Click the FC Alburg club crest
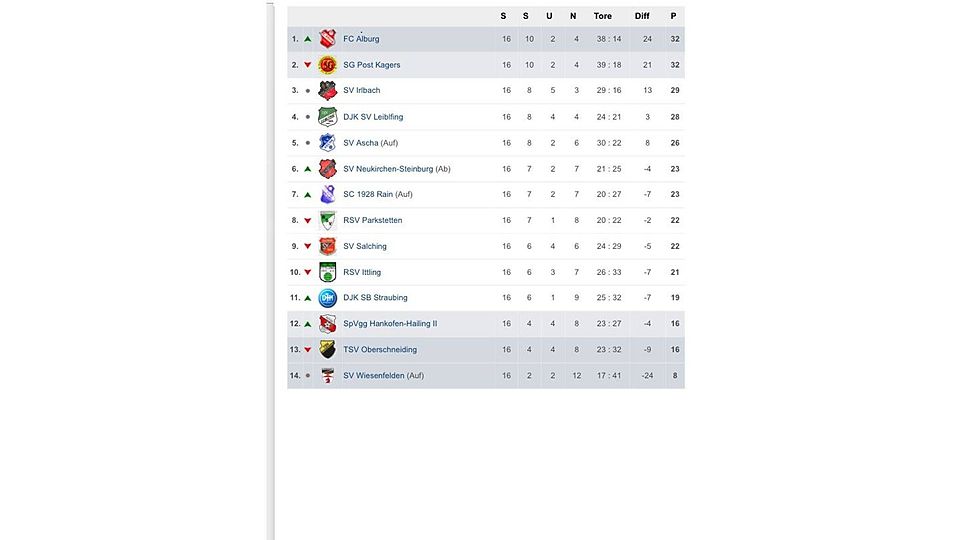 328,39
